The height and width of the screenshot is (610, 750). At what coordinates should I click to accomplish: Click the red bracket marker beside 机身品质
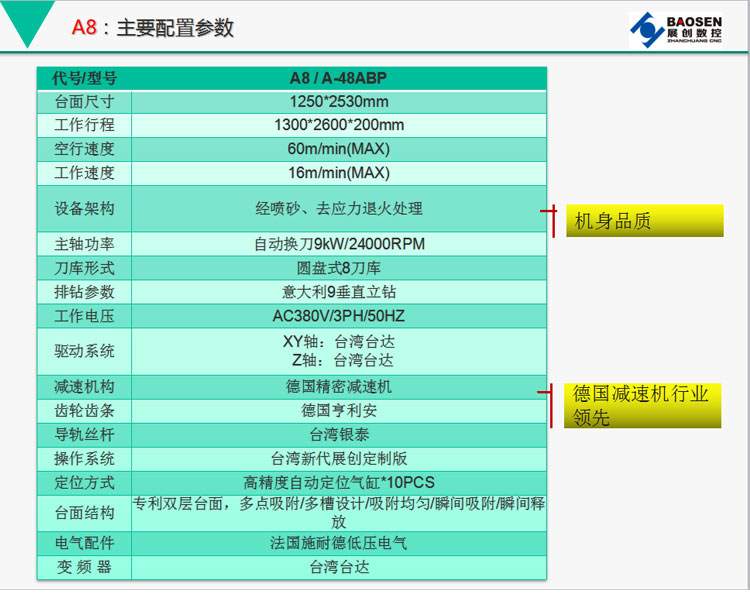(549, 219)
